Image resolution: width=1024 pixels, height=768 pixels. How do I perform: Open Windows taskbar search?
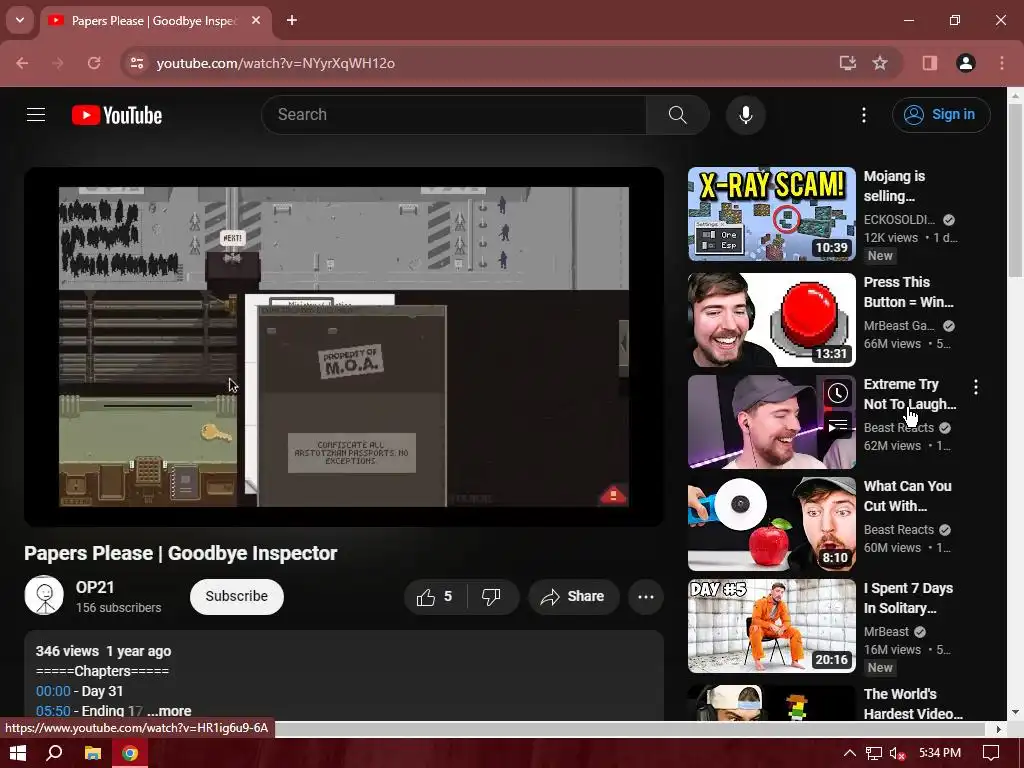coord(55,754)
